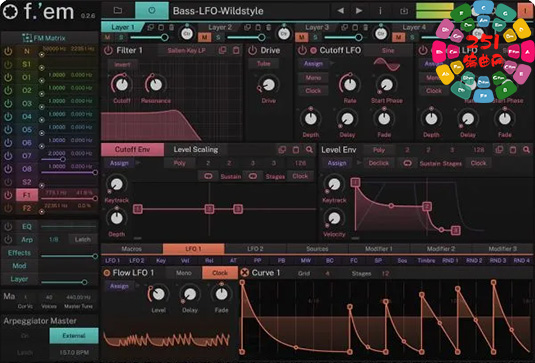Image resolution: width=535 pixels, height=363 pixels.
Task: Switch to the Layer 2 tab
Action: [x=220, y=27]
